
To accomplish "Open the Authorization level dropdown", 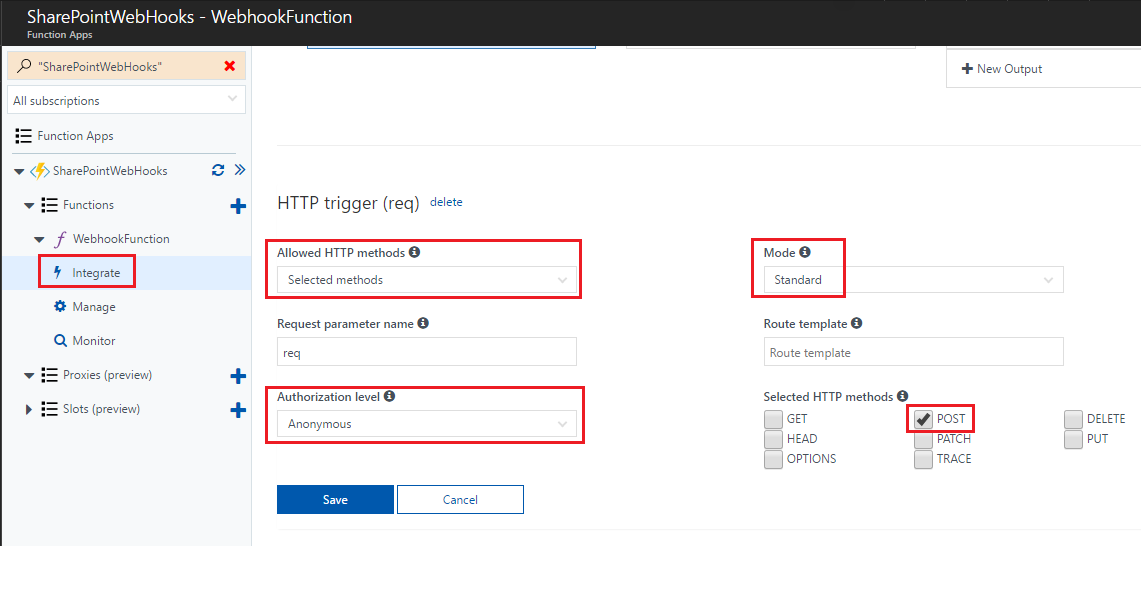I will (426, 424).
